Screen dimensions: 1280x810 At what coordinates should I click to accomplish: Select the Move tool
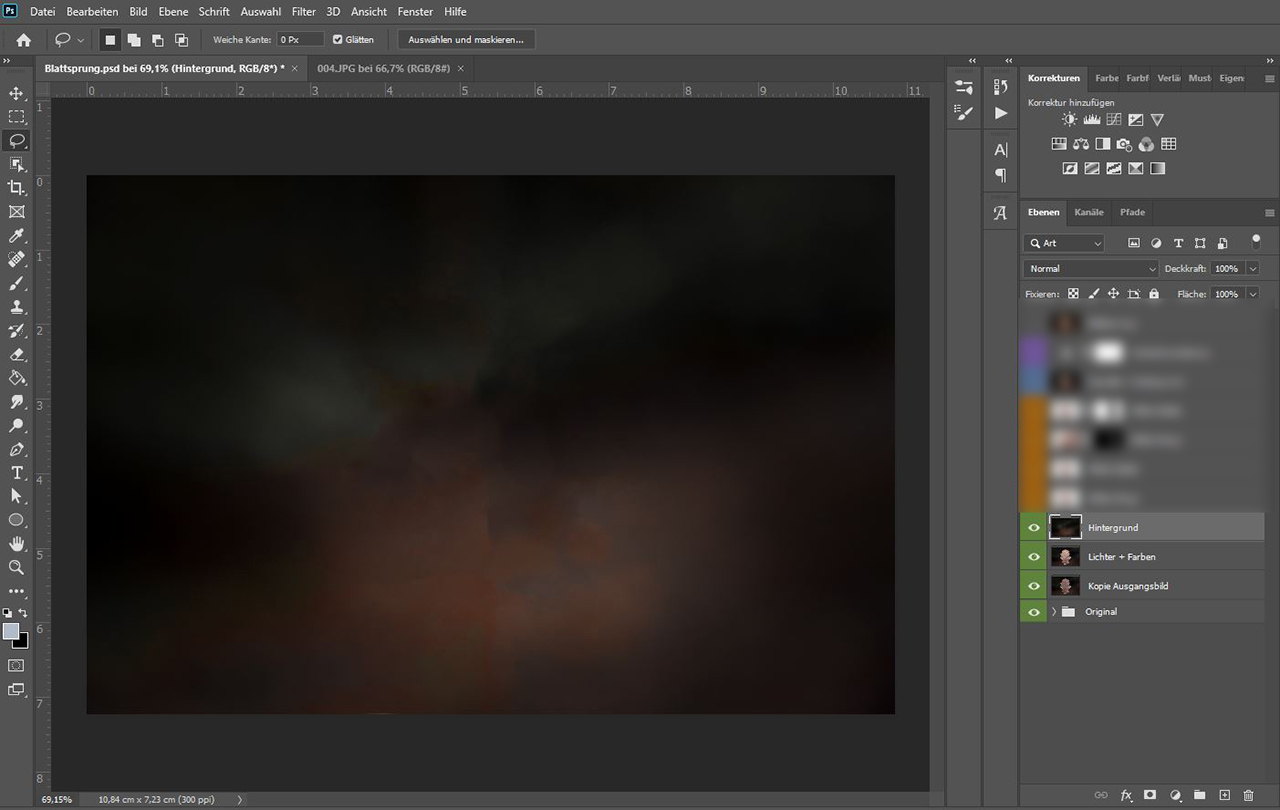coord(17,93)
